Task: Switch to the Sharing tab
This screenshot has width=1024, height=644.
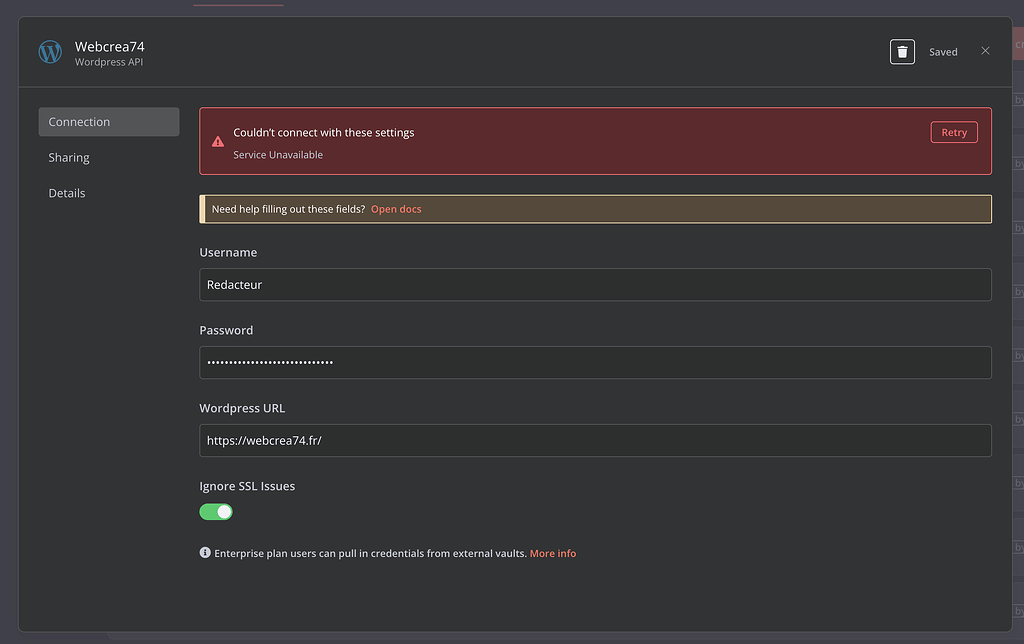Action: pos(69,158)
